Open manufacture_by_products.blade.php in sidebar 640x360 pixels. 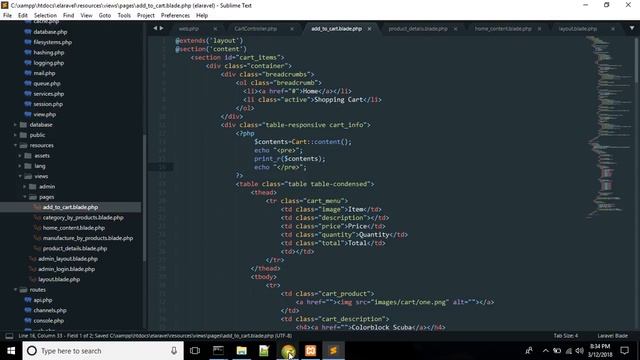tap(88, 238)
